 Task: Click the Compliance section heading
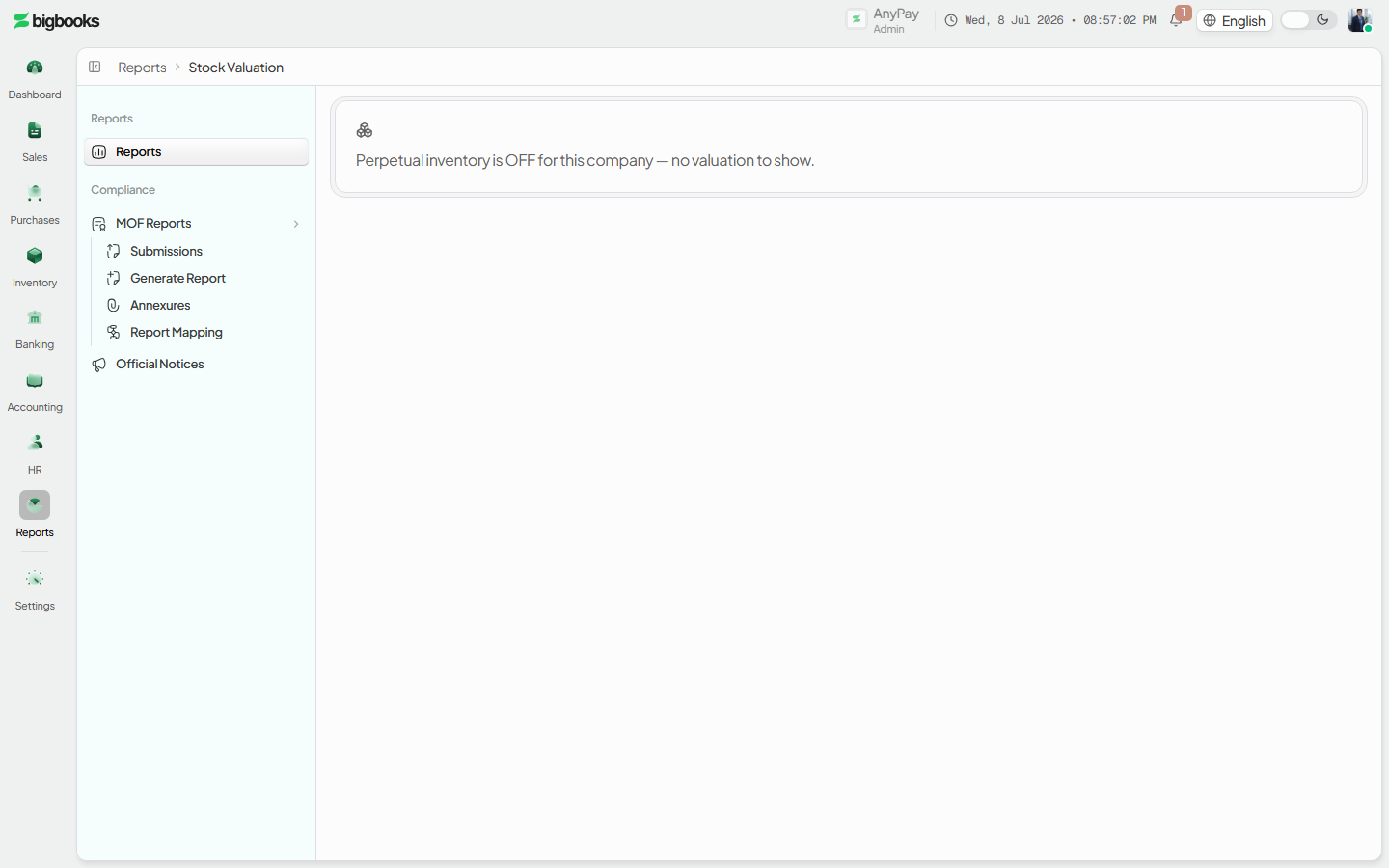coord(123,190)
